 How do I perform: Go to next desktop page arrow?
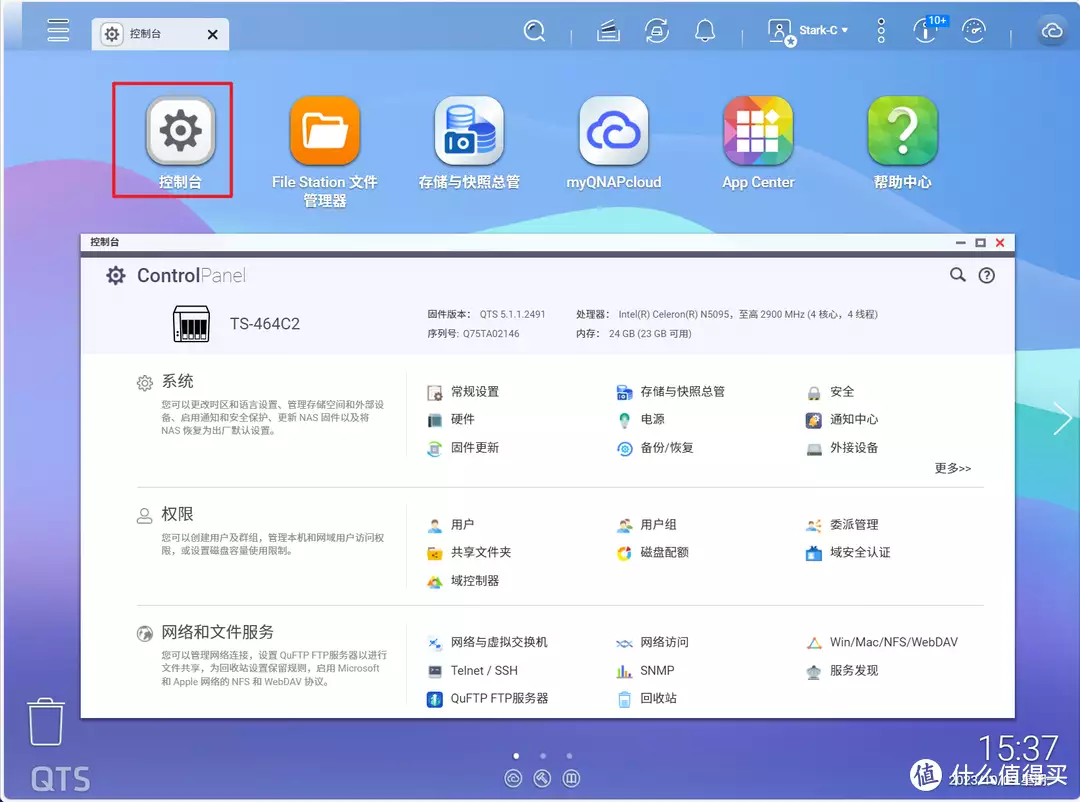pos(1062,418)
